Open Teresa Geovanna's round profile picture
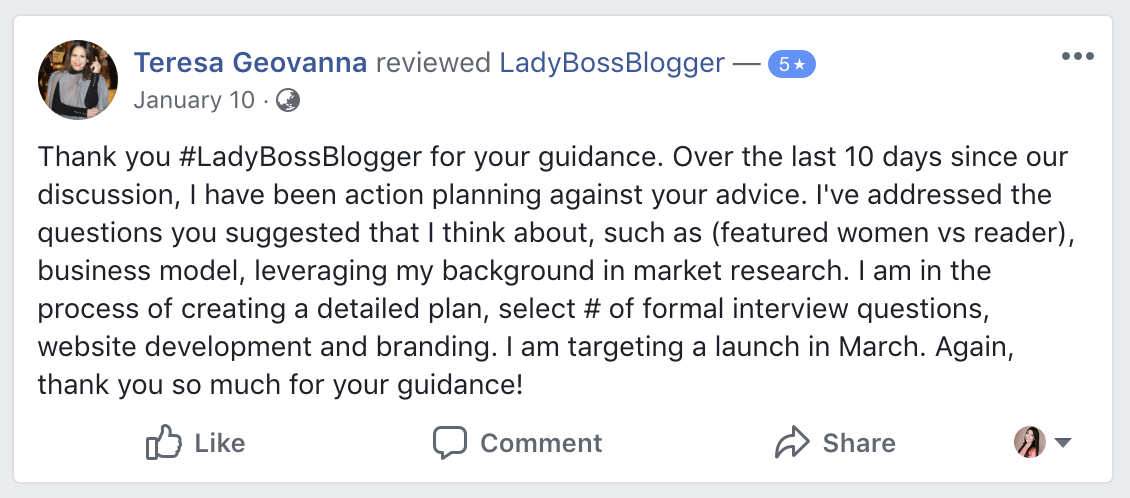1130x498 pixels. coord(78,79)
